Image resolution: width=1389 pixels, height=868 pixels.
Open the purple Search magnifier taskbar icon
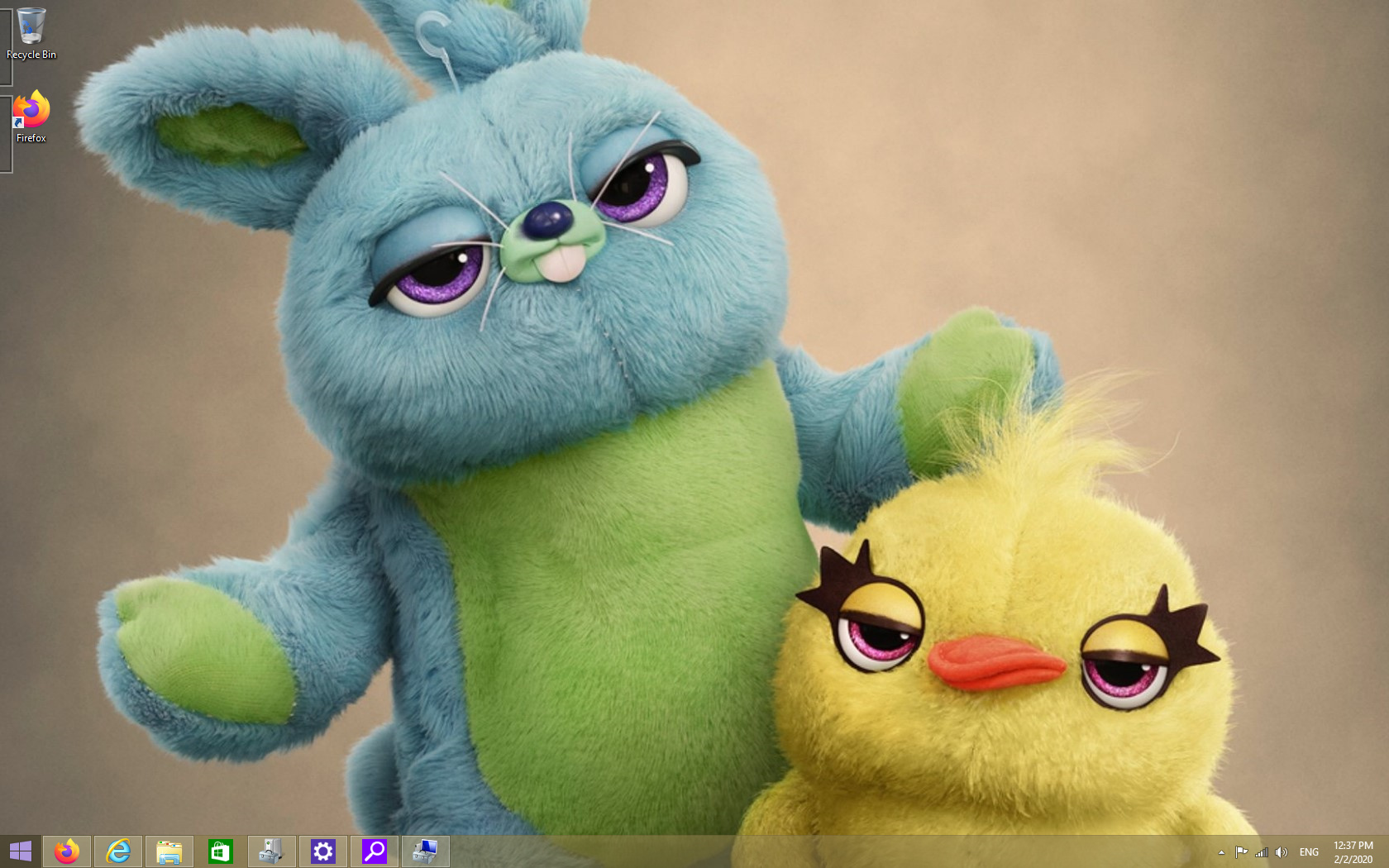click(x=375, y=851)
